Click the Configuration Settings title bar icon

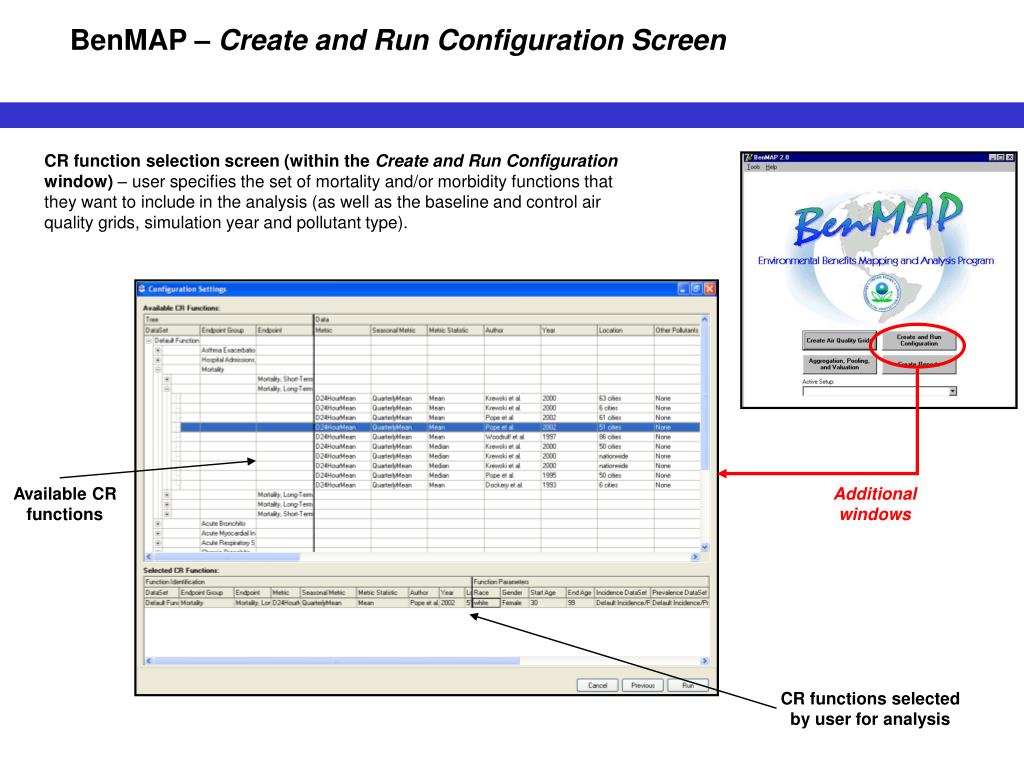[x=142, y=289]
